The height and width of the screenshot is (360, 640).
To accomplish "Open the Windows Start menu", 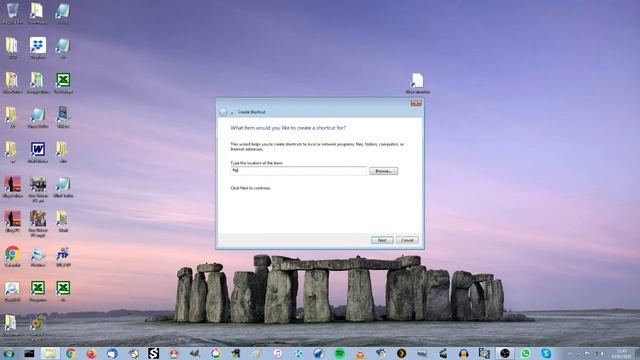I will [9, 353].
